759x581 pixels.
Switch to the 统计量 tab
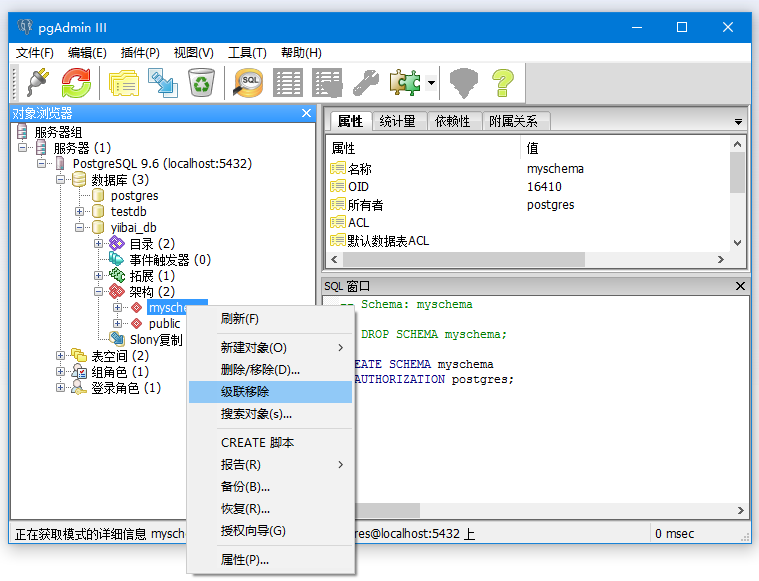tap(397, 121)
